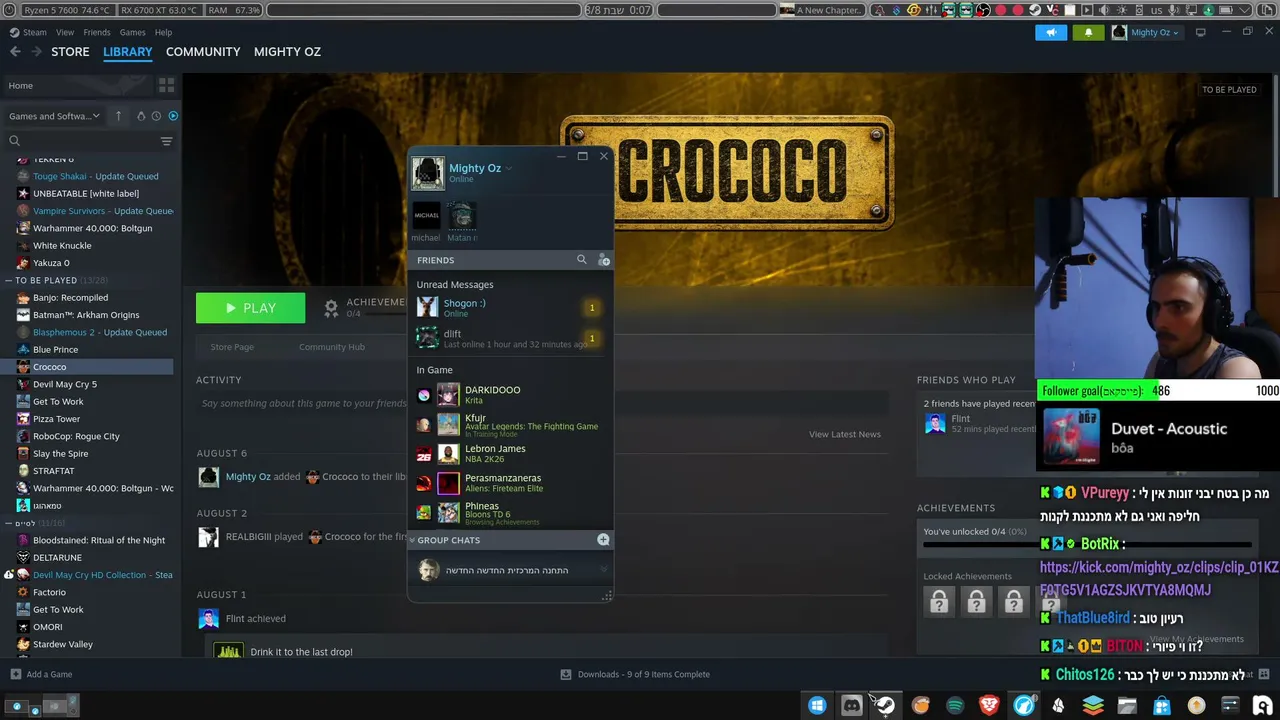1280x720 pixels.
Task: Click Add a Game
Action: click(41, 674)
